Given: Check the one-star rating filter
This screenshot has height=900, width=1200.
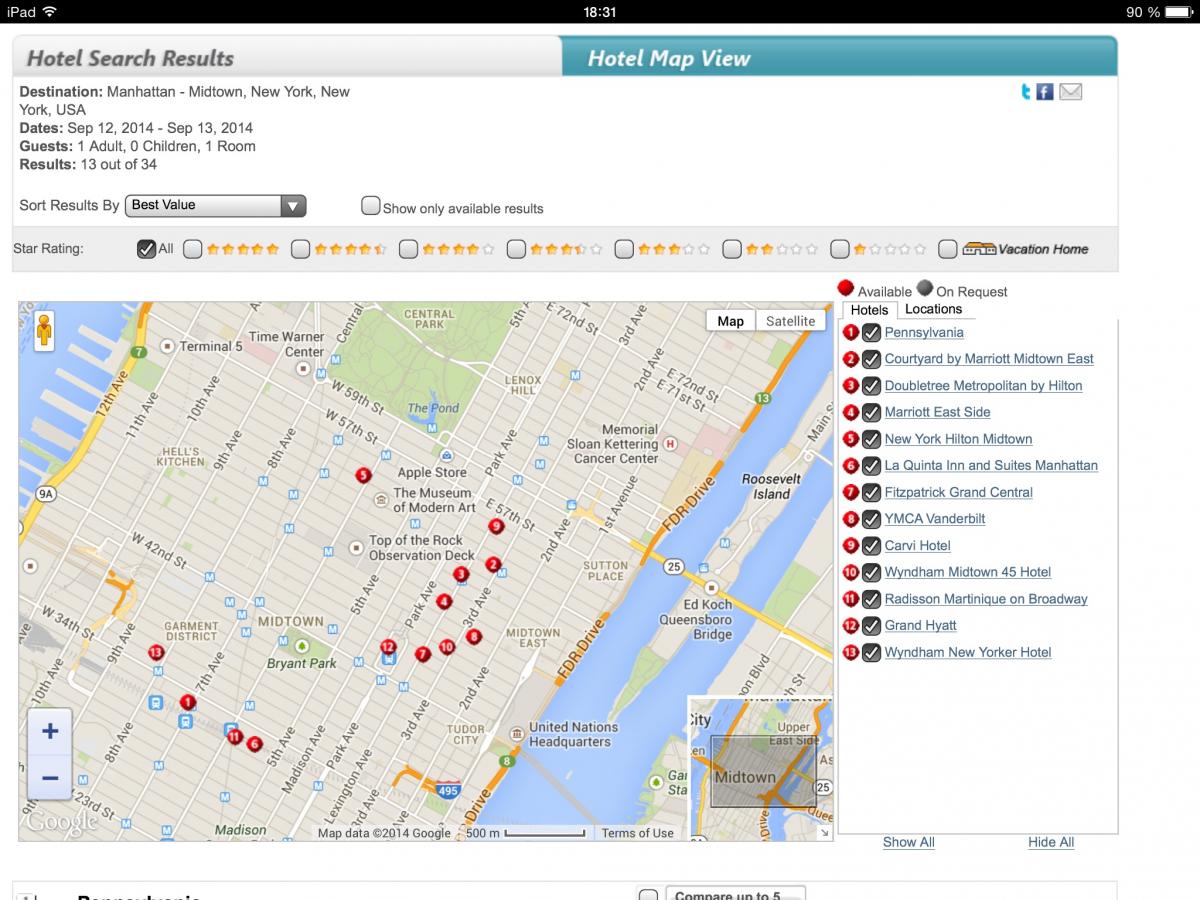Looking at the screenshot, I should [x=840, y=249].
